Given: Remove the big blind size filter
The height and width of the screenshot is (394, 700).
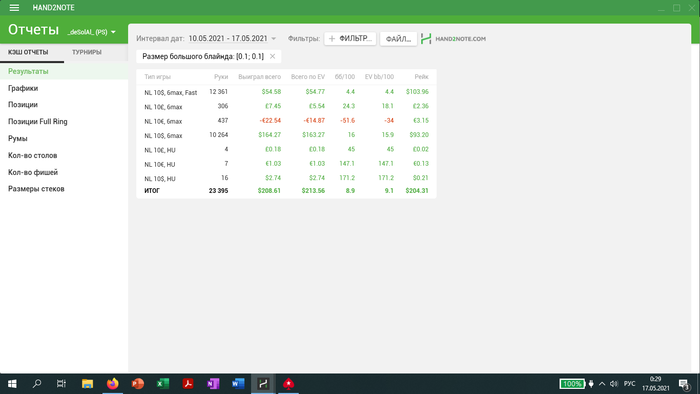Looking at the screenshot, I should (x=272, y=56).
